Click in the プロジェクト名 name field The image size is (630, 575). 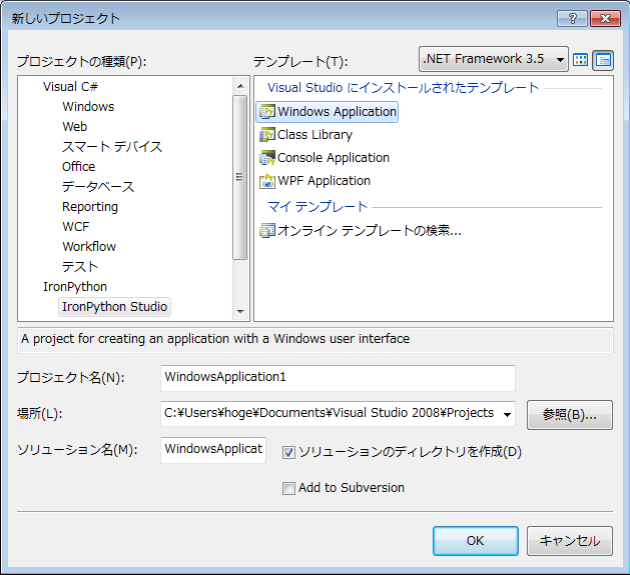pyautogui.click(x=338, y=378)
